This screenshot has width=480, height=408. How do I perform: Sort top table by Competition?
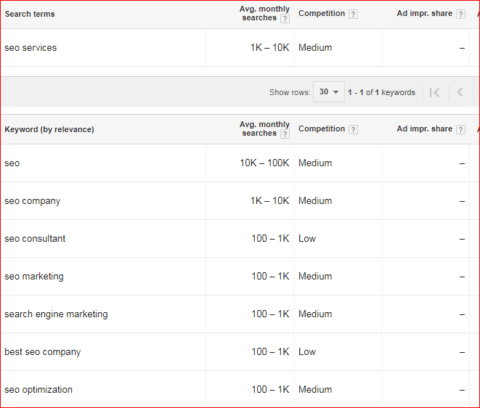(322, 13)
